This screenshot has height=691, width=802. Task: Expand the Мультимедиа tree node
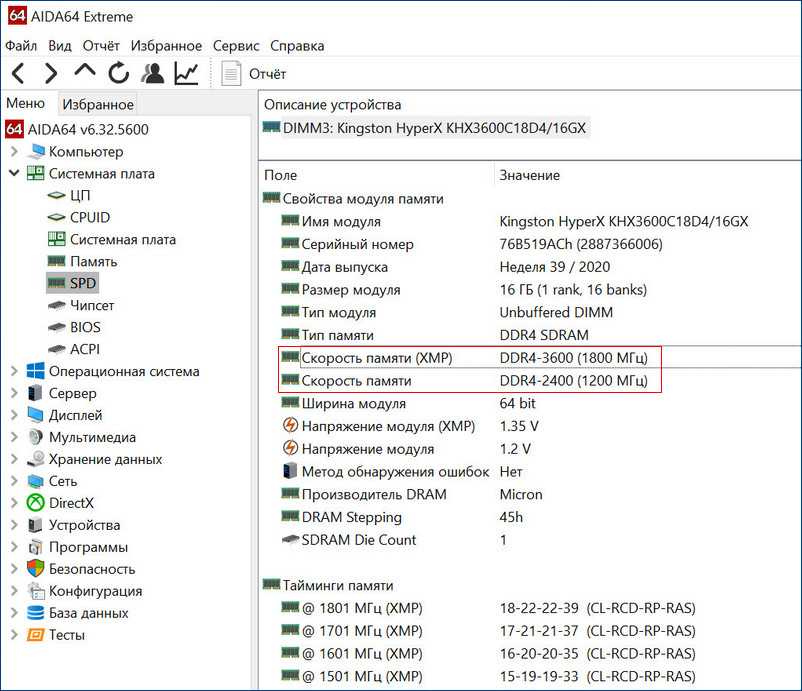coord(14,437)
